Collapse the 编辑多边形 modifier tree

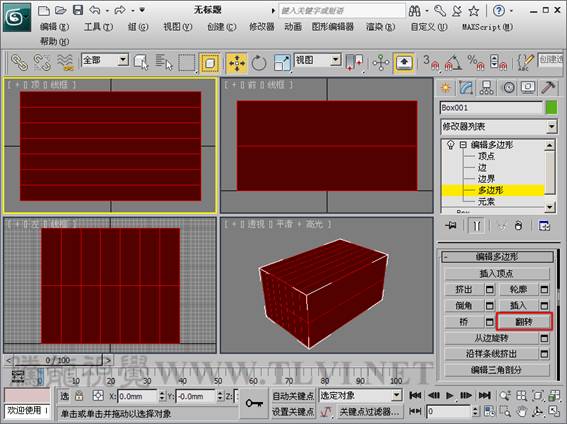462,145
